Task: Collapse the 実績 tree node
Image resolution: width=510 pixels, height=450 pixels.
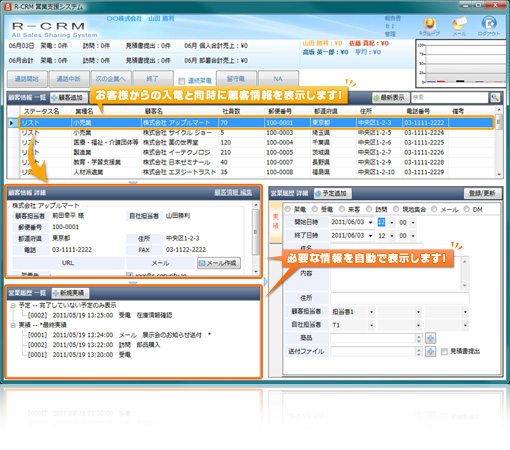Action: point(13,325)
